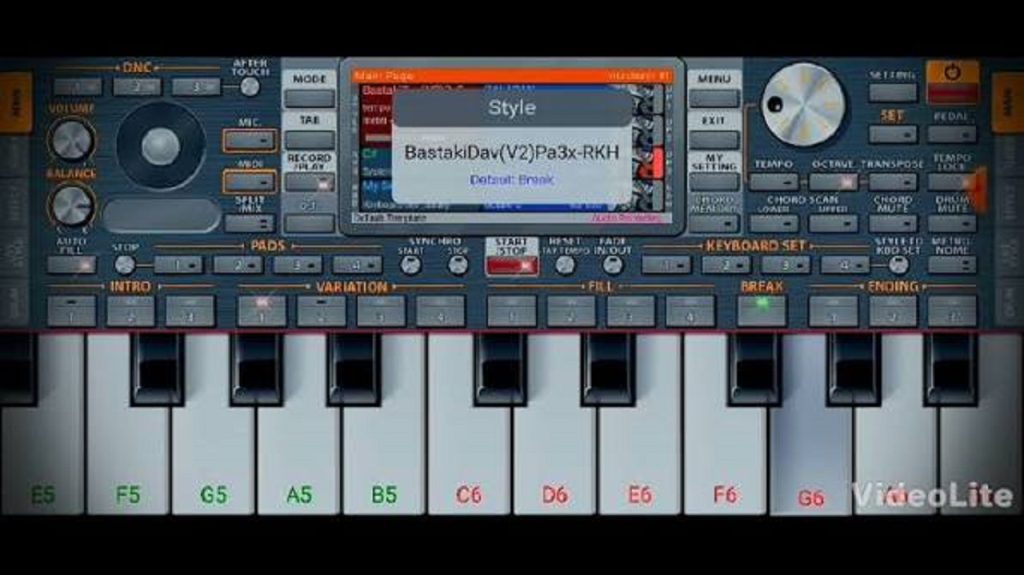
Task: Toggle the After Touch round button
Action: point(249,86)
